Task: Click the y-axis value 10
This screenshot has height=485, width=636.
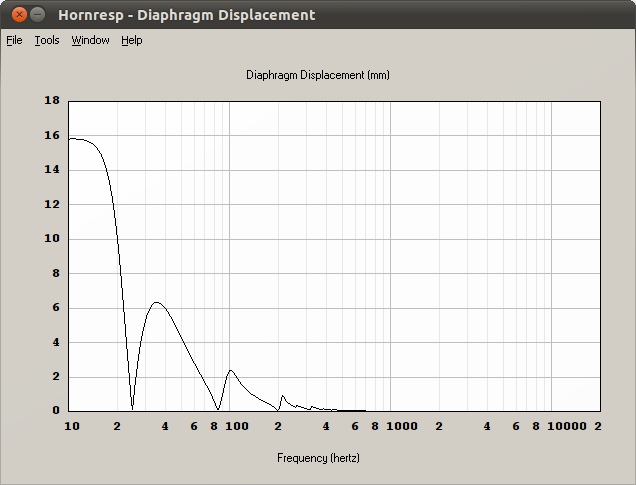Action: (x=52, y=238)
